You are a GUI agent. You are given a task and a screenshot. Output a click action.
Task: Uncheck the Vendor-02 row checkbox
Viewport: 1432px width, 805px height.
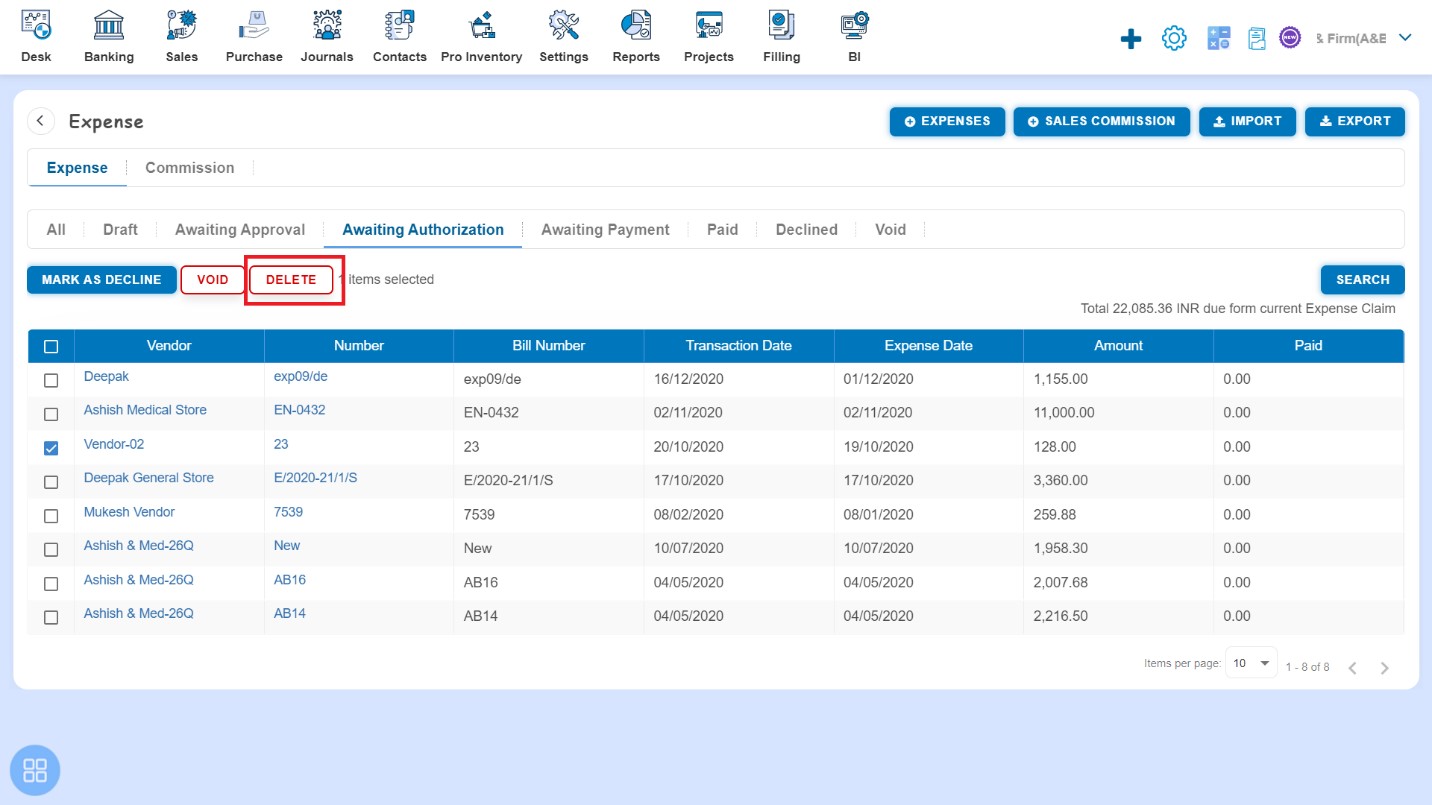pyautogui.click(x=51, y=448)
